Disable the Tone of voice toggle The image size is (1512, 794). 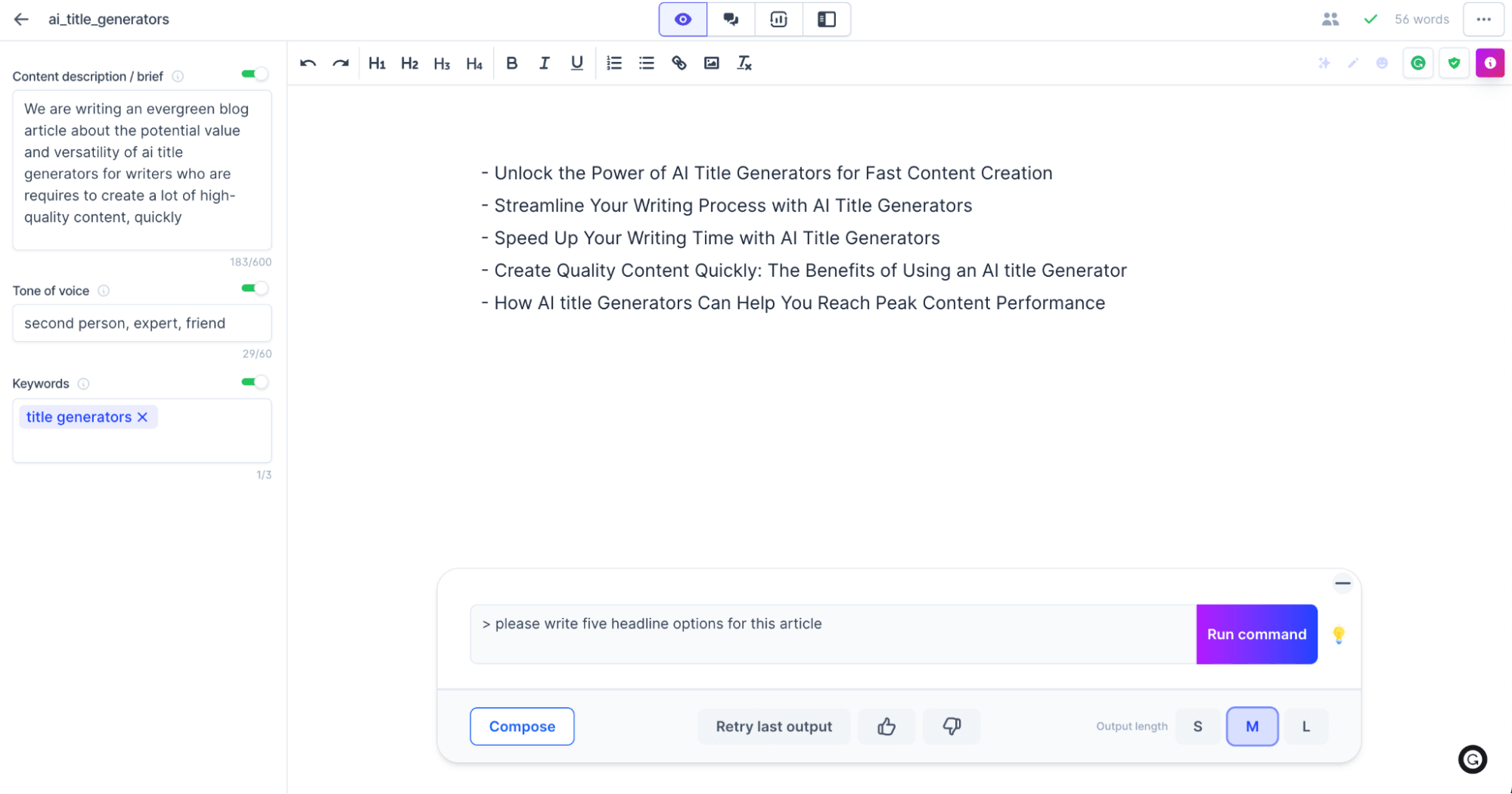255,289
